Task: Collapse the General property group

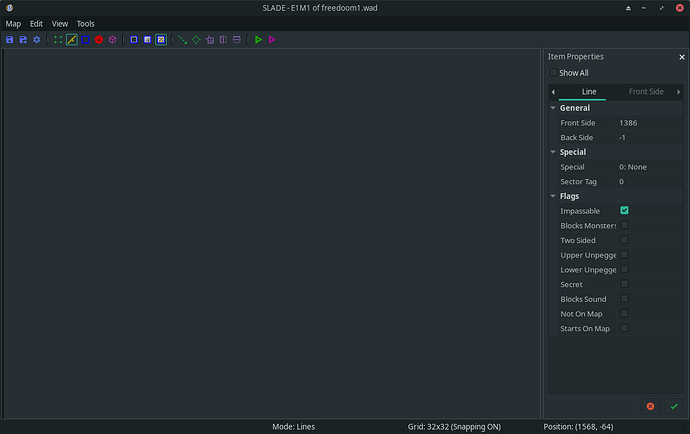Action: coord(552,108)
